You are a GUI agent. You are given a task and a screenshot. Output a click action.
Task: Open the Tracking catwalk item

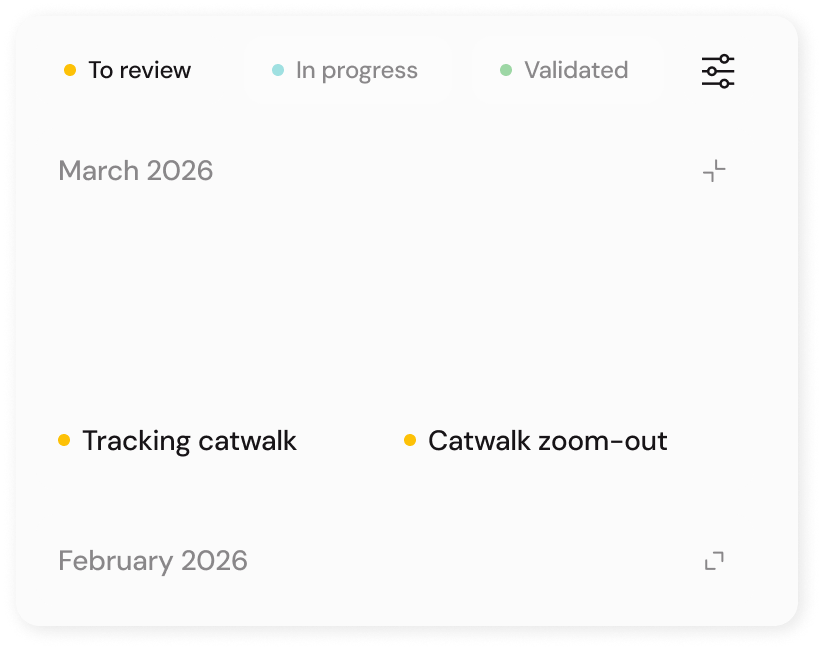[x=189, y=441]
